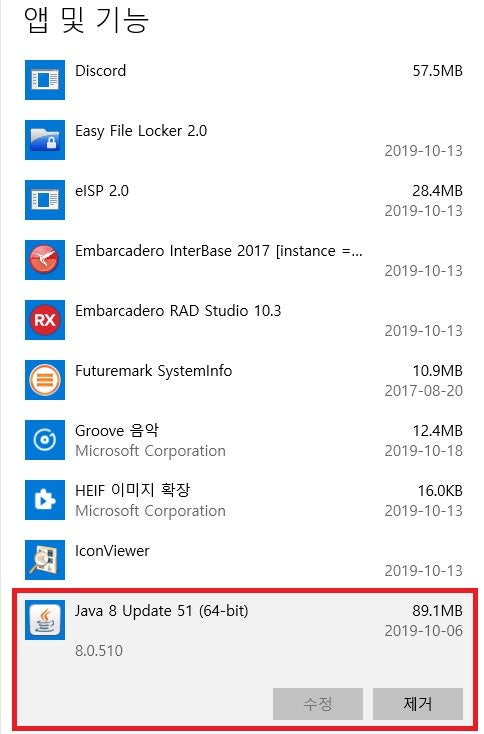Screen dimensions: 484x734
Task: Select the Groove 음악 entry
Action: click(117, 430)
